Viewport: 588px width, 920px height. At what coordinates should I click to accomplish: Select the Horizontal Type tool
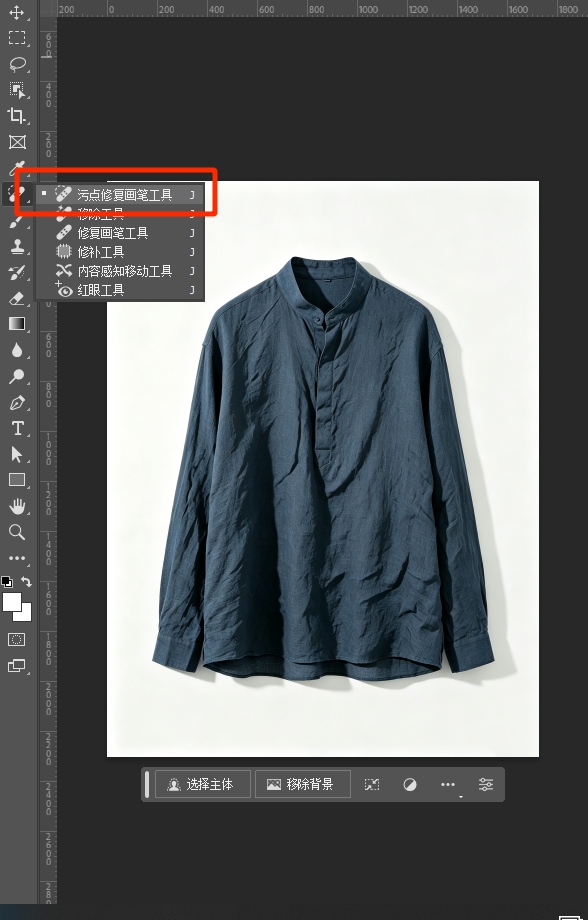(x=16, y=428)
